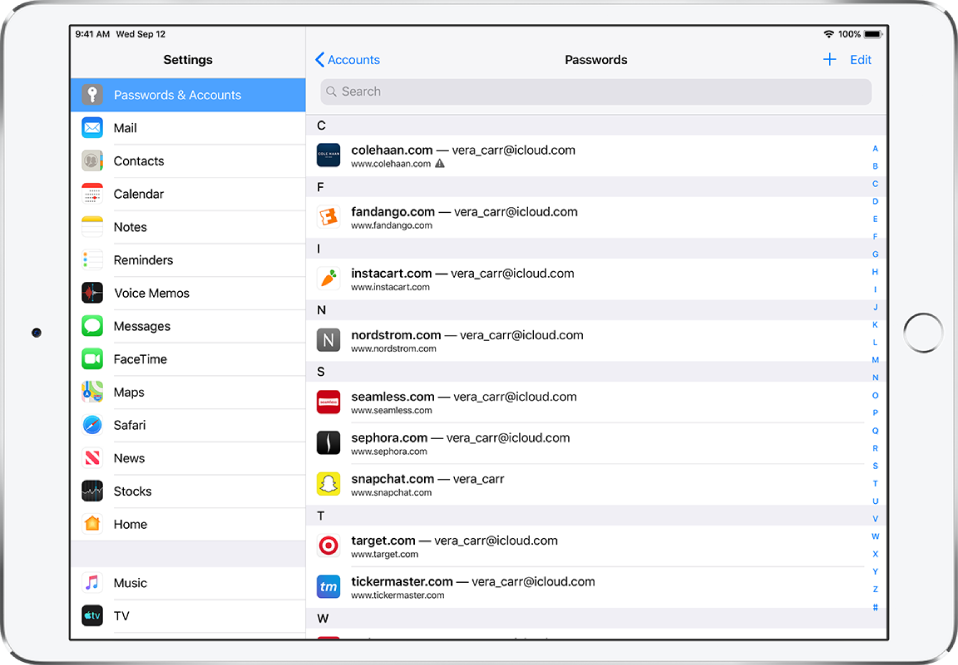Open Safari settings via compass icon

[92, 425]
